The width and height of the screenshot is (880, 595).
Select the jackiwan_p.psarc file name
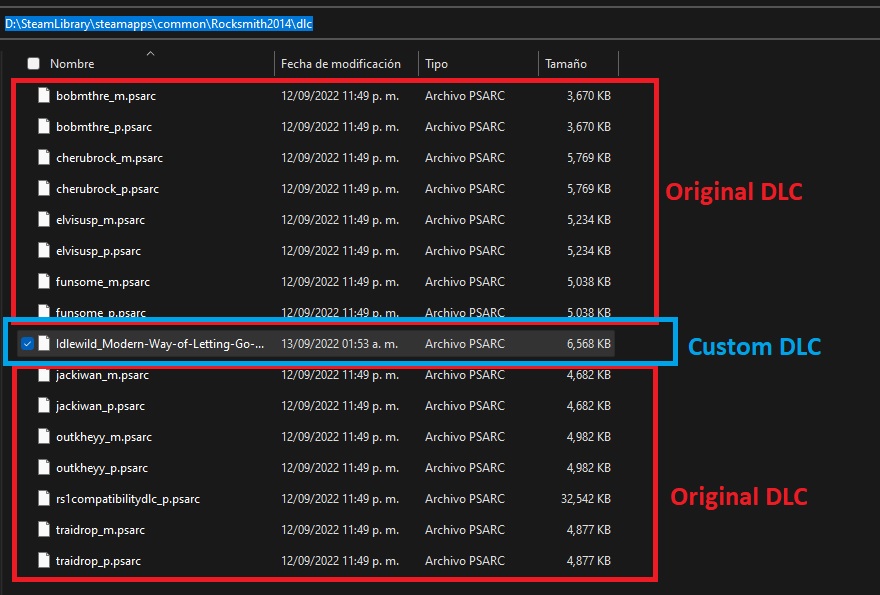(100, 406)
